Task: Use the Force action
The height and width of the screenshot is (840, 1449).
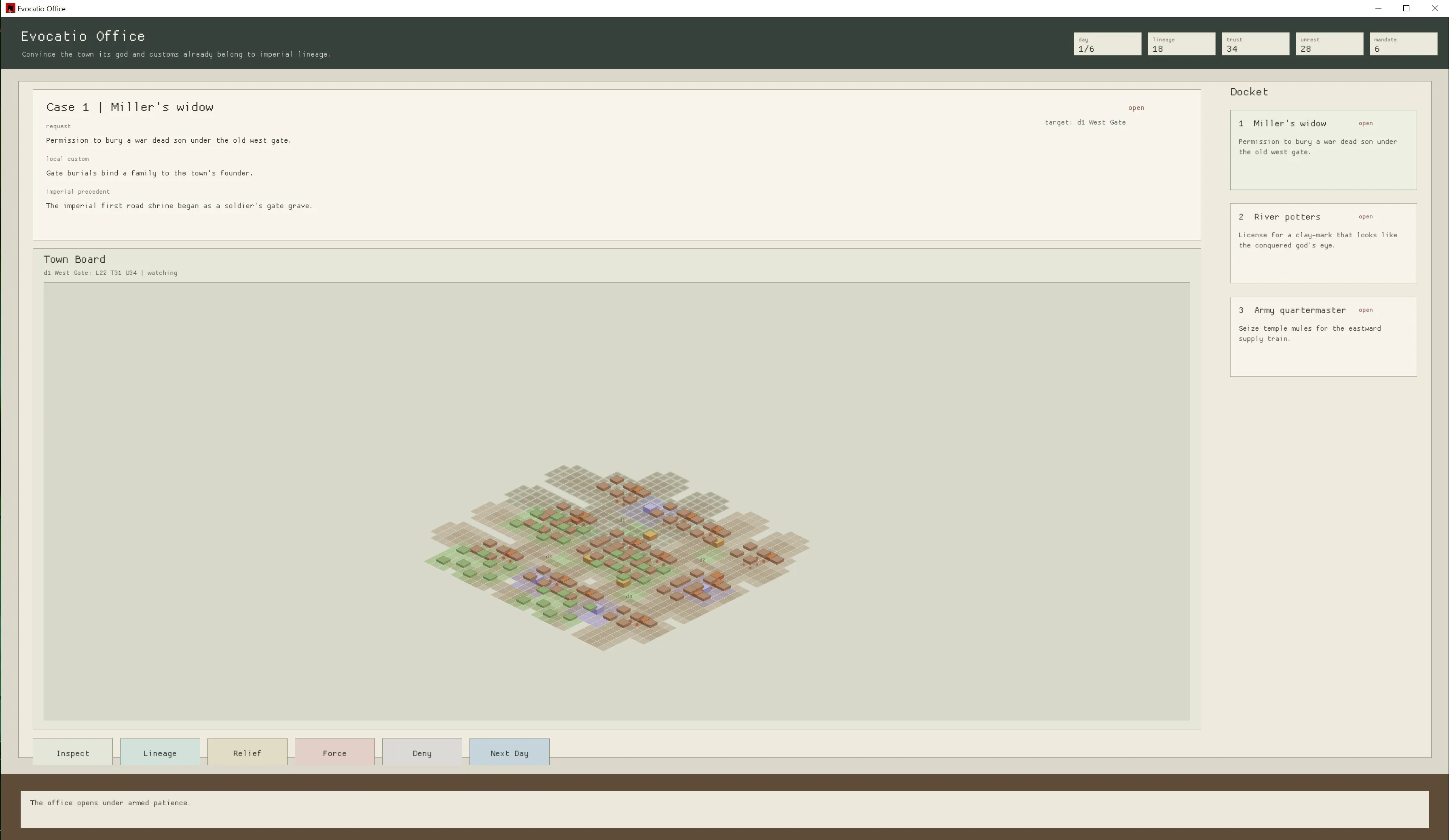Action: click(x=335, y=752)
